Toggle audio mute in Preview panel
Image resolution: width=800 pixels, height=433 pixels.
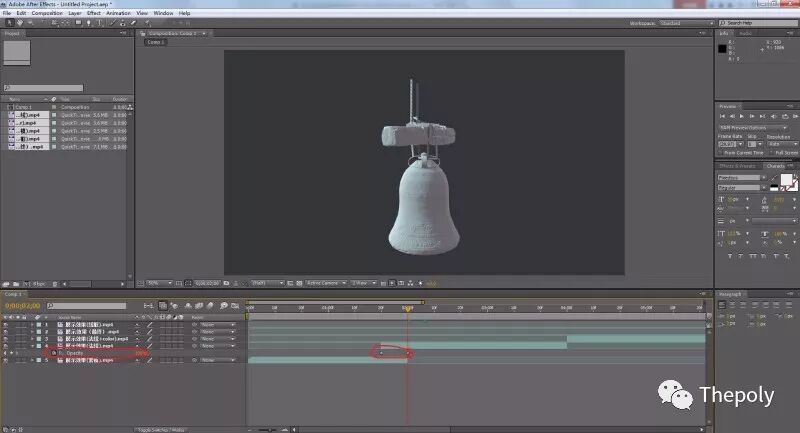(773, 116)
